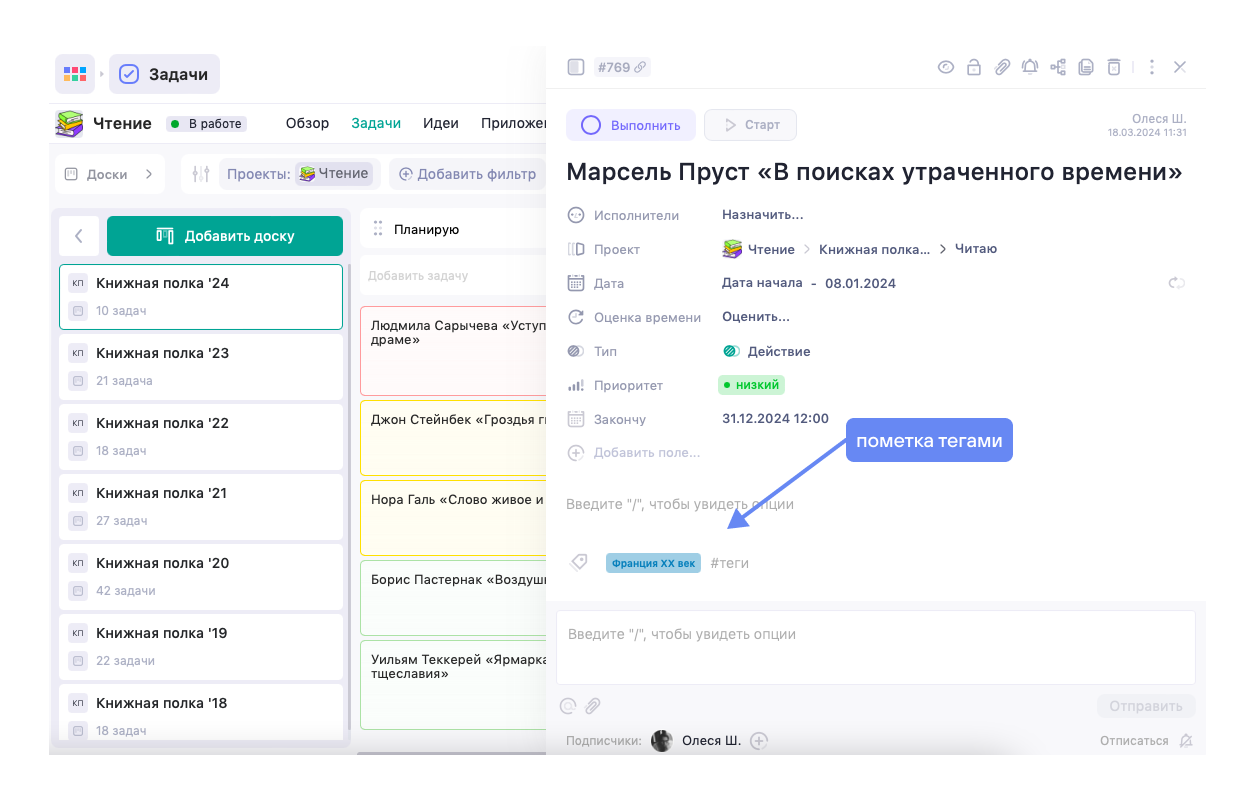The image size is (1256, 800).
Task: Switch to the Идеи tab
Action: [441, 123]
